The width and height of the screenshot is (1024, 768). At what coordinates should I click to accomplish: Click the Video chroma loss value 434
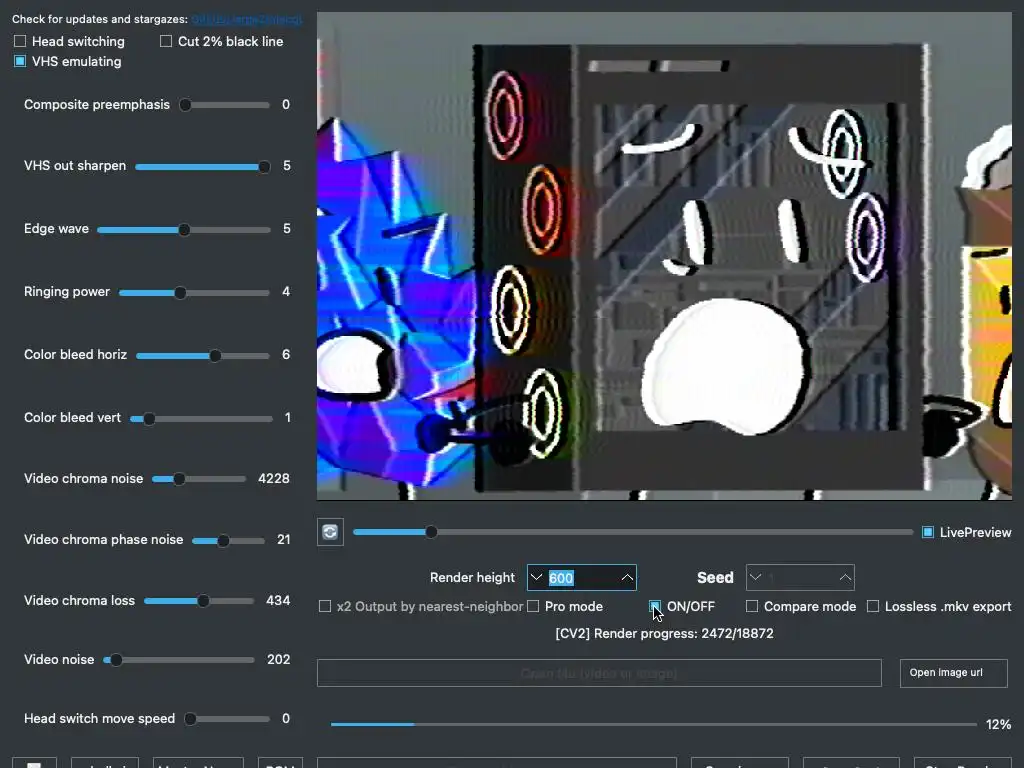(278, 600)
